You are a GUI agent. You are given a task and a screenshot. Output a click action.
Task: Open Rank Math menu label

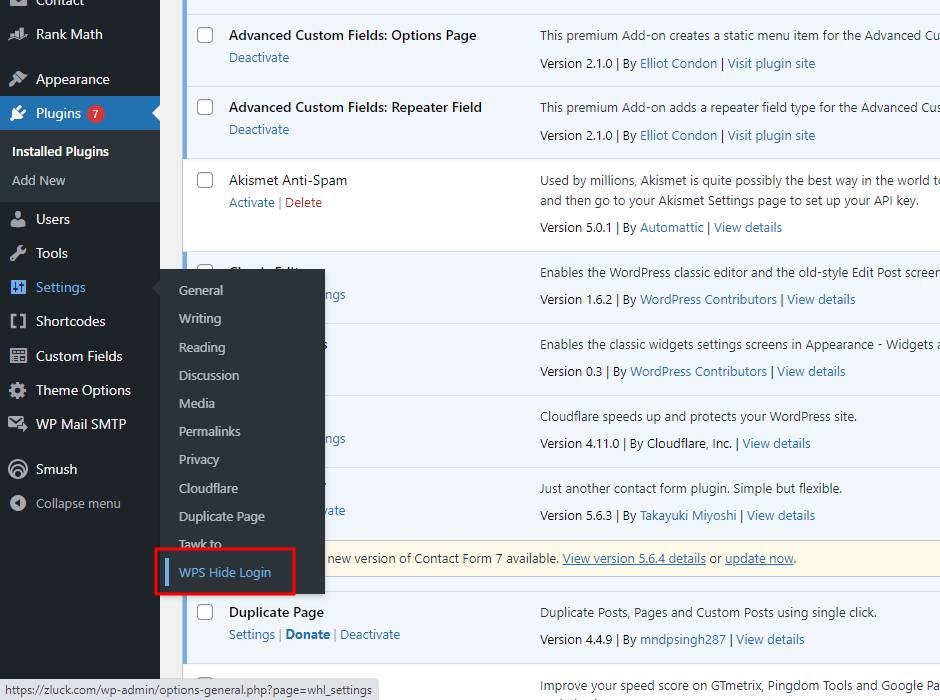coord(69,34)
